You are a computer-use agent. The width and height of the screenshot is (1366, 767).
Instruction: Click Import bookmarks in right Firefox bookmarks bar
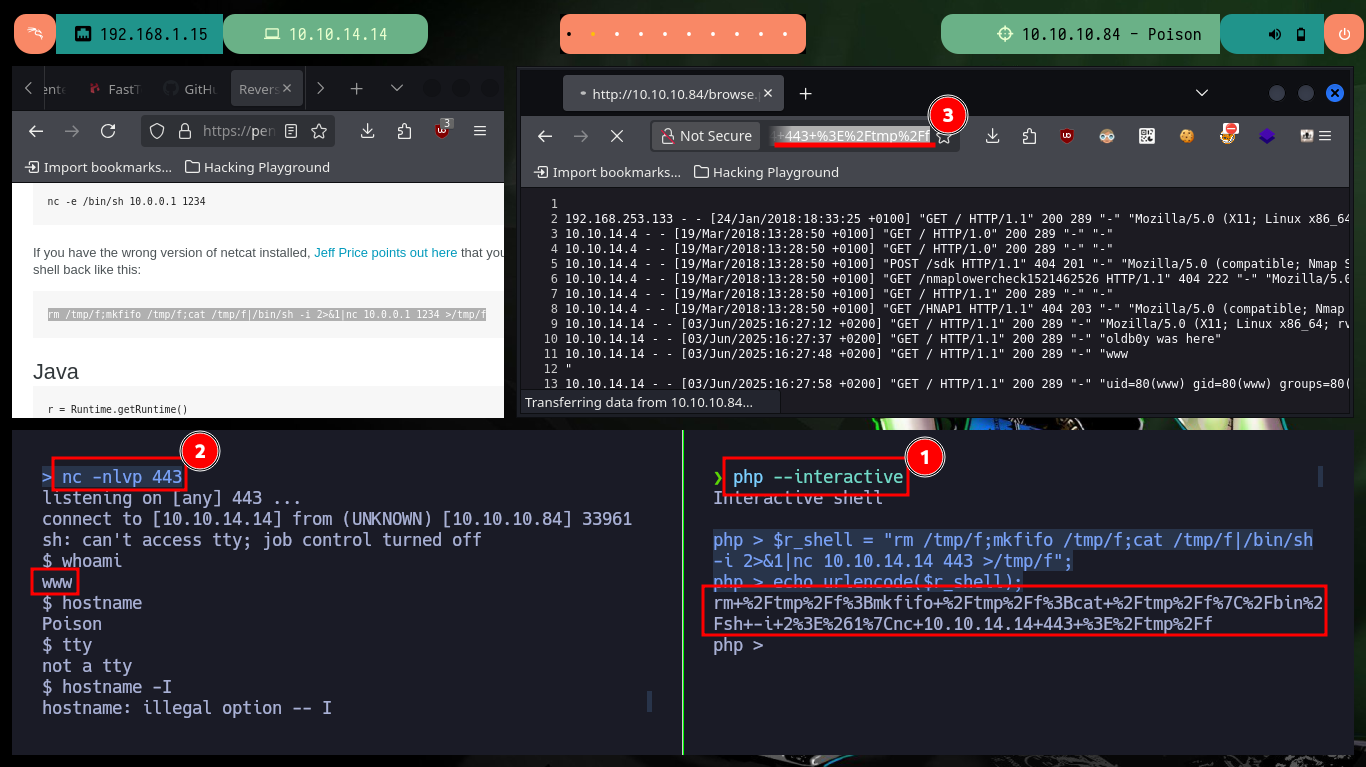pos(608,172)
